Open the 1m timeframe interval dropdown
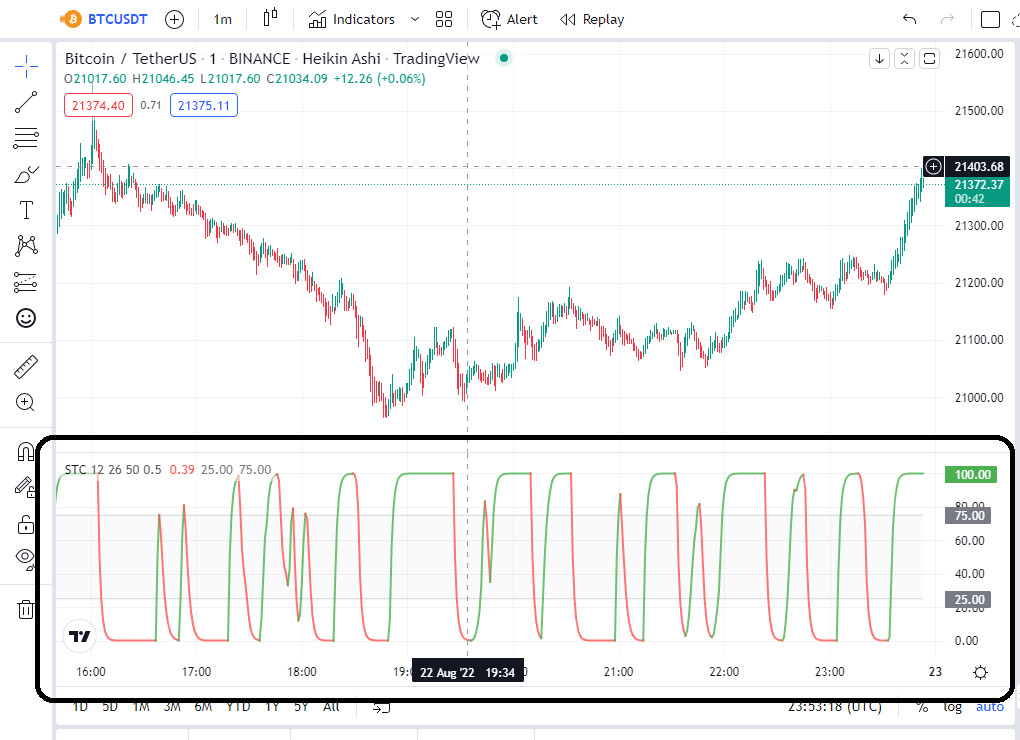 [222, 20]
